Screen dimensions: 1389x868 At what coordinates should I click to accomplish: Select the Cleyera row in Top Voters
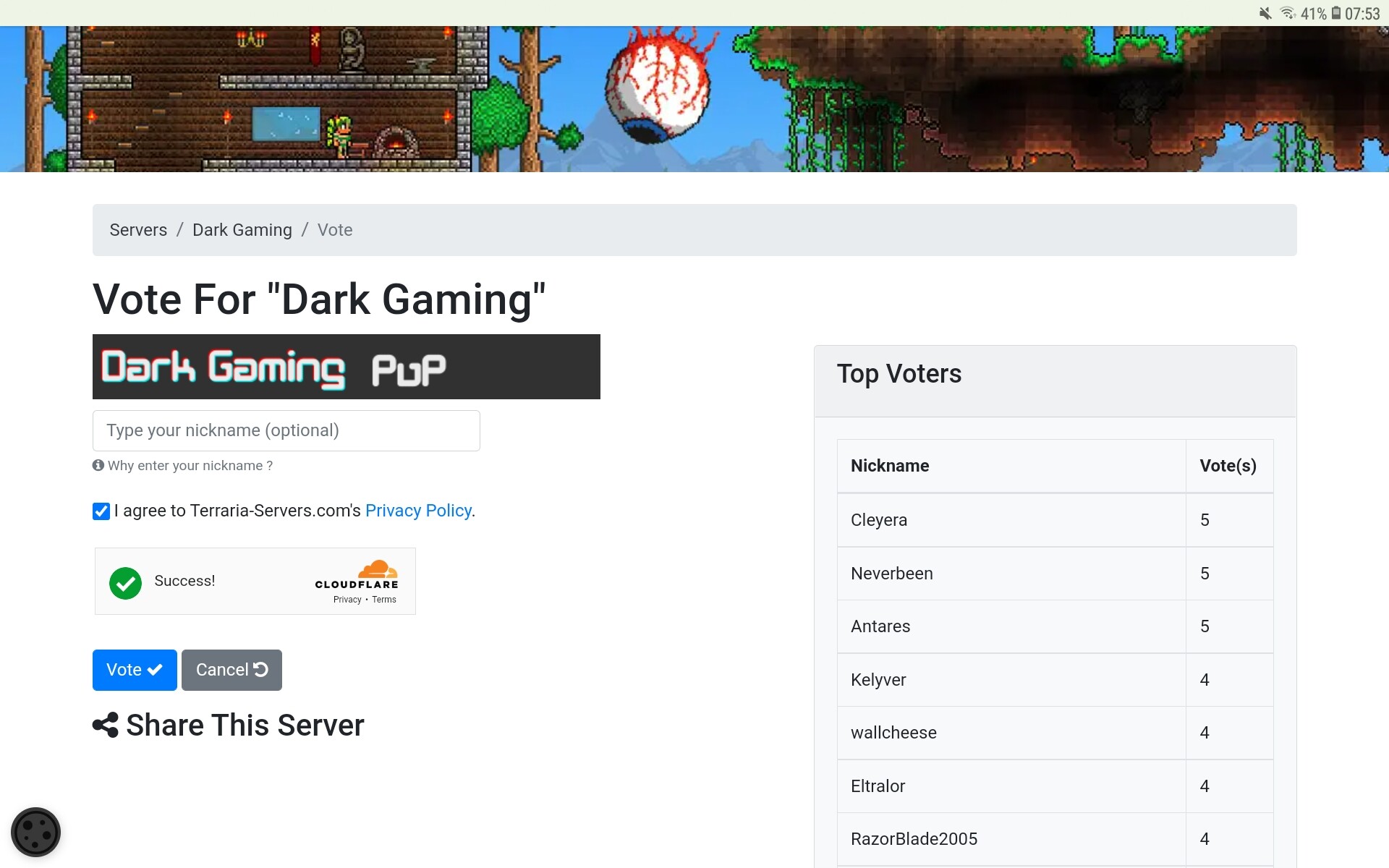click(x=1055, y=520)
